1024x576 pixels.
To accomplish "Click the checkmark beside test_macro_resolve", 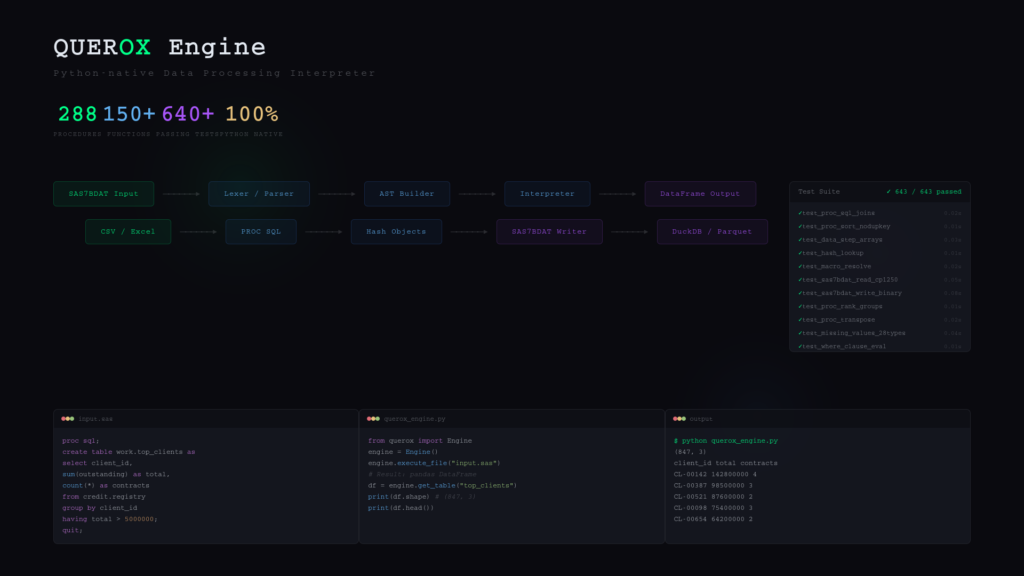I will point(800,266).
